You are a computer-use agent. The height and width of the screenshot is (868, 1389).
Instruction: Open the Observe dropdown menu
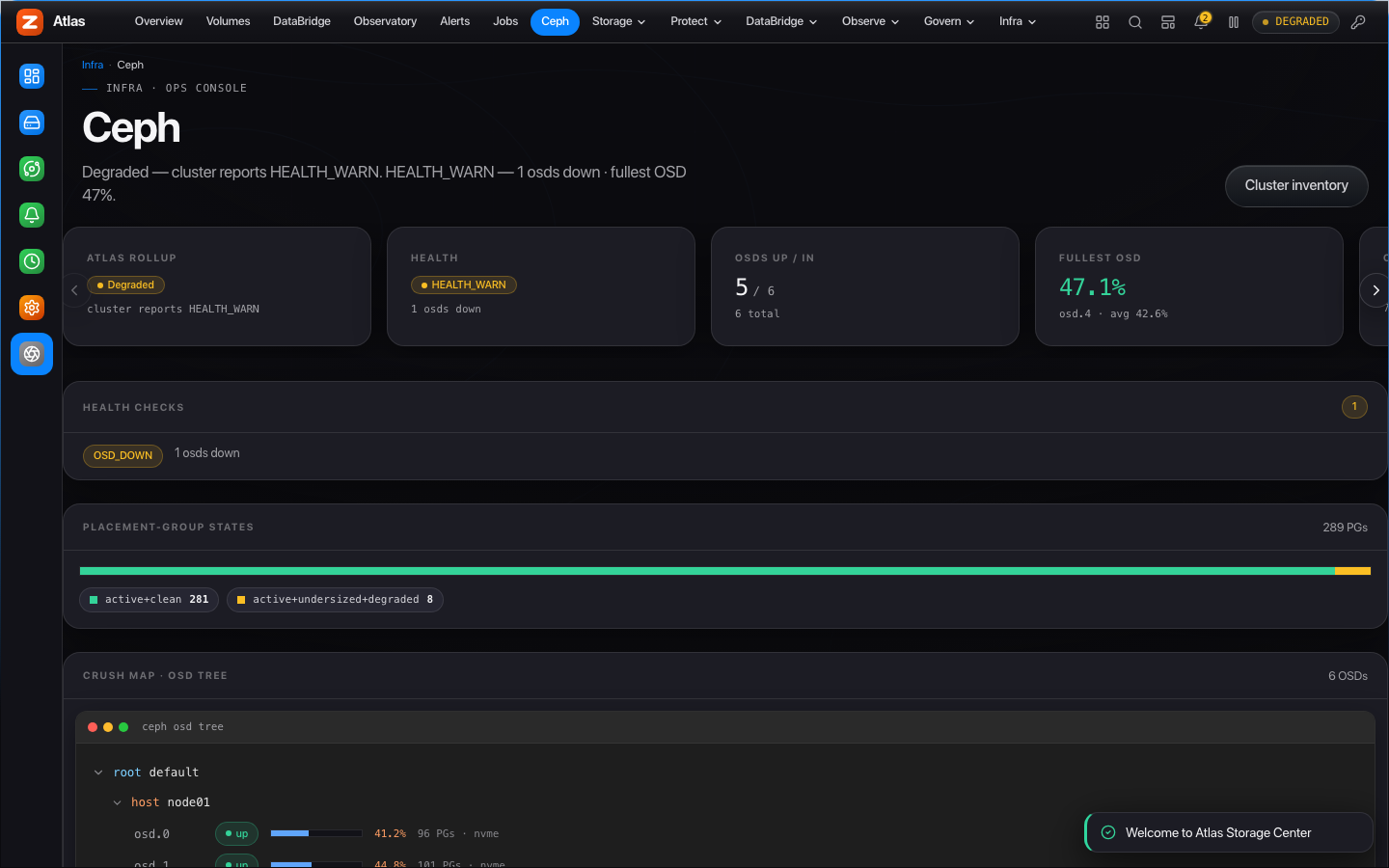[870, 21]
